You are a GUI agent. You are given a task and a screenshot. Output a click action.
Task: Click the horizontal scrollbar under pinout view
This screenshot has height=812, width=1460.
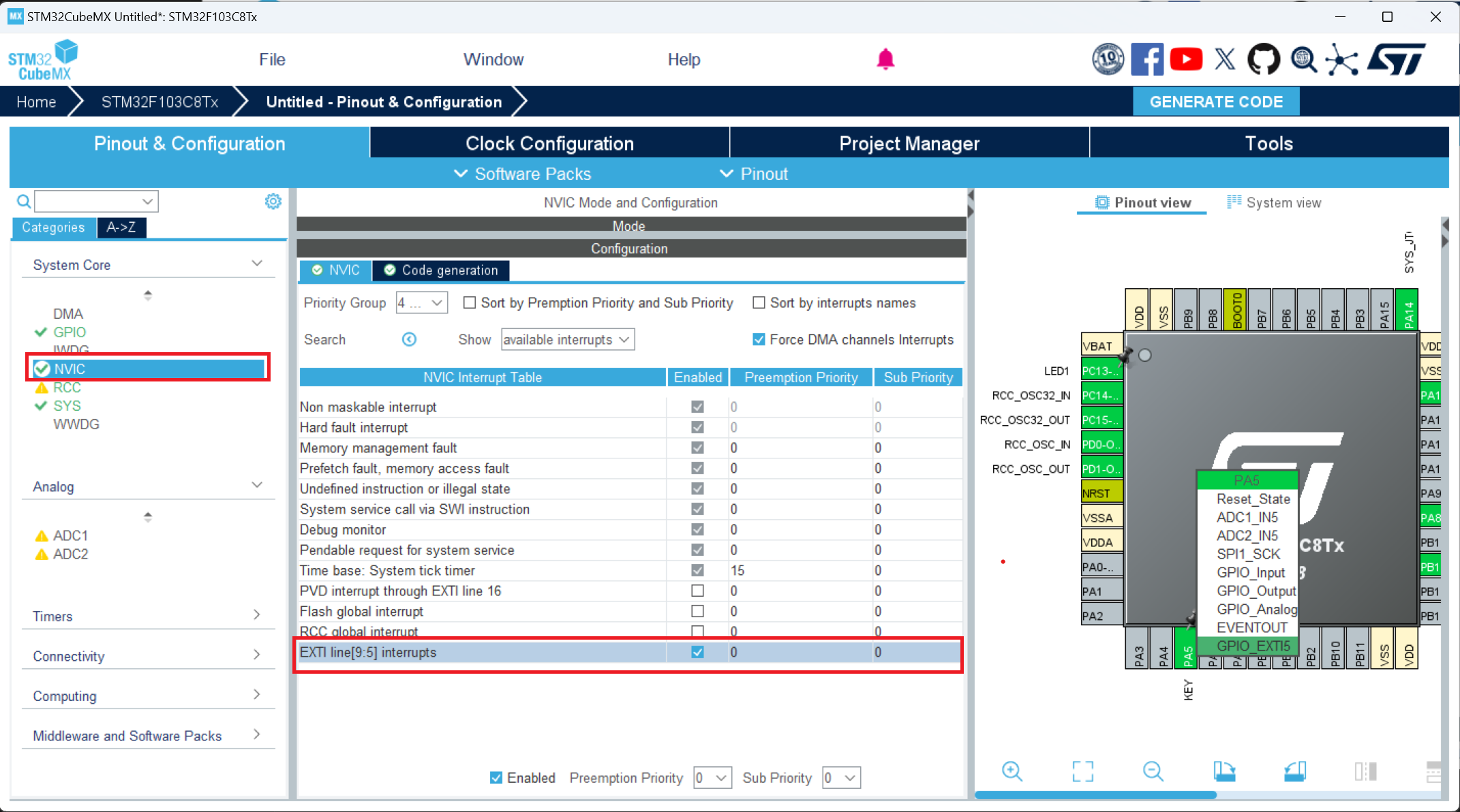tap(1095, 795)
